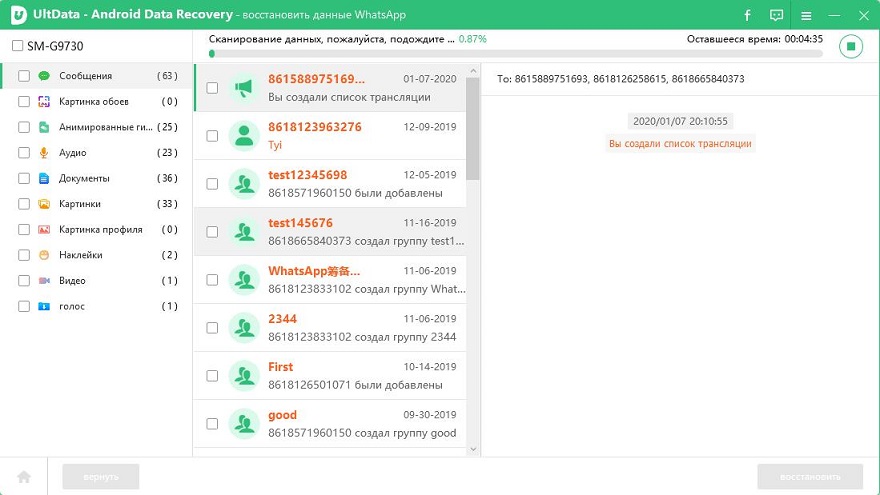Open chat 8618123963276
The image size is (880, 495).
pos(330,136)
